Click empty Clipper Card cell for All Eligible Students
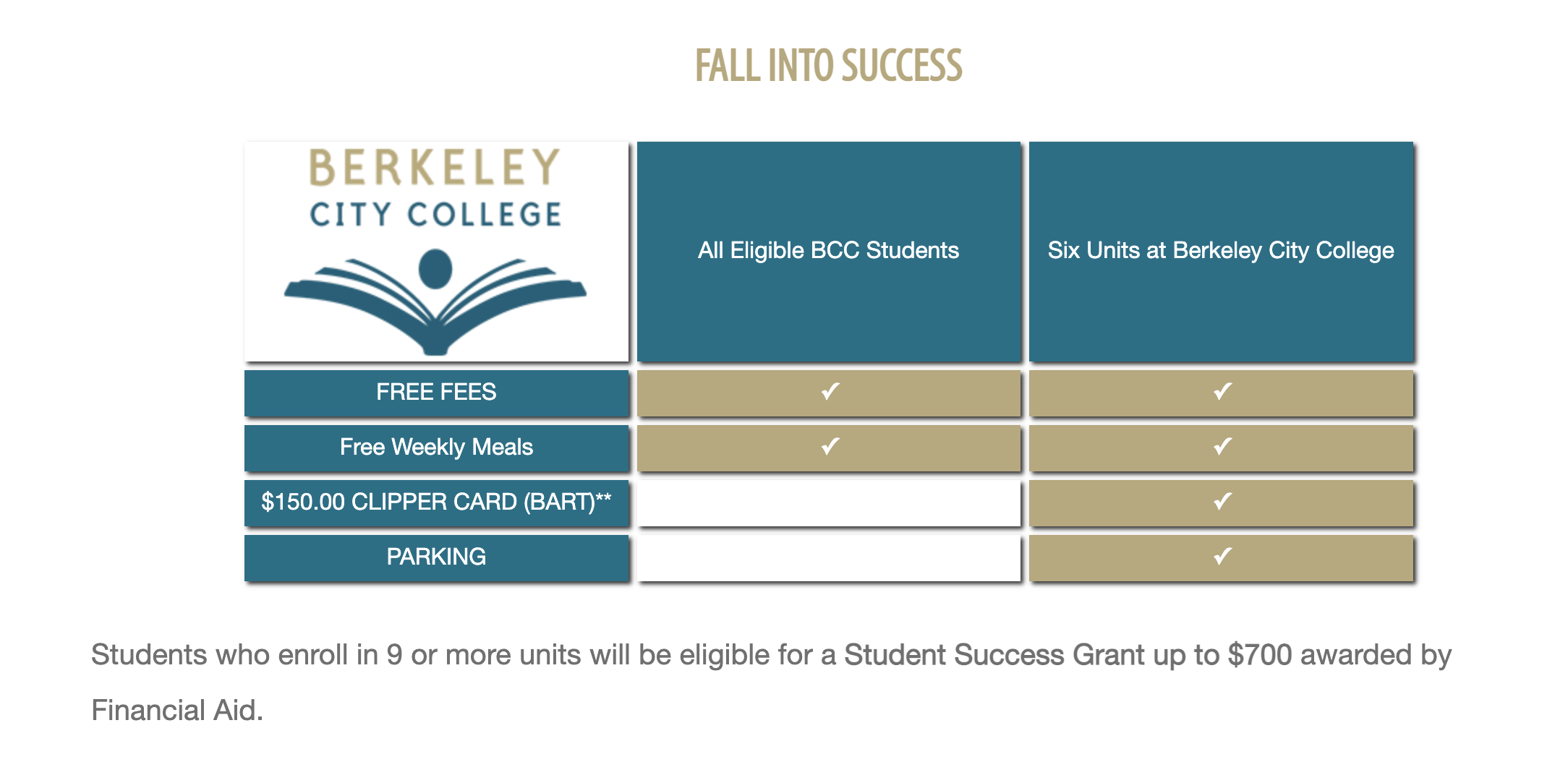The image size is (1568, 762). click(x=829, y=502)
